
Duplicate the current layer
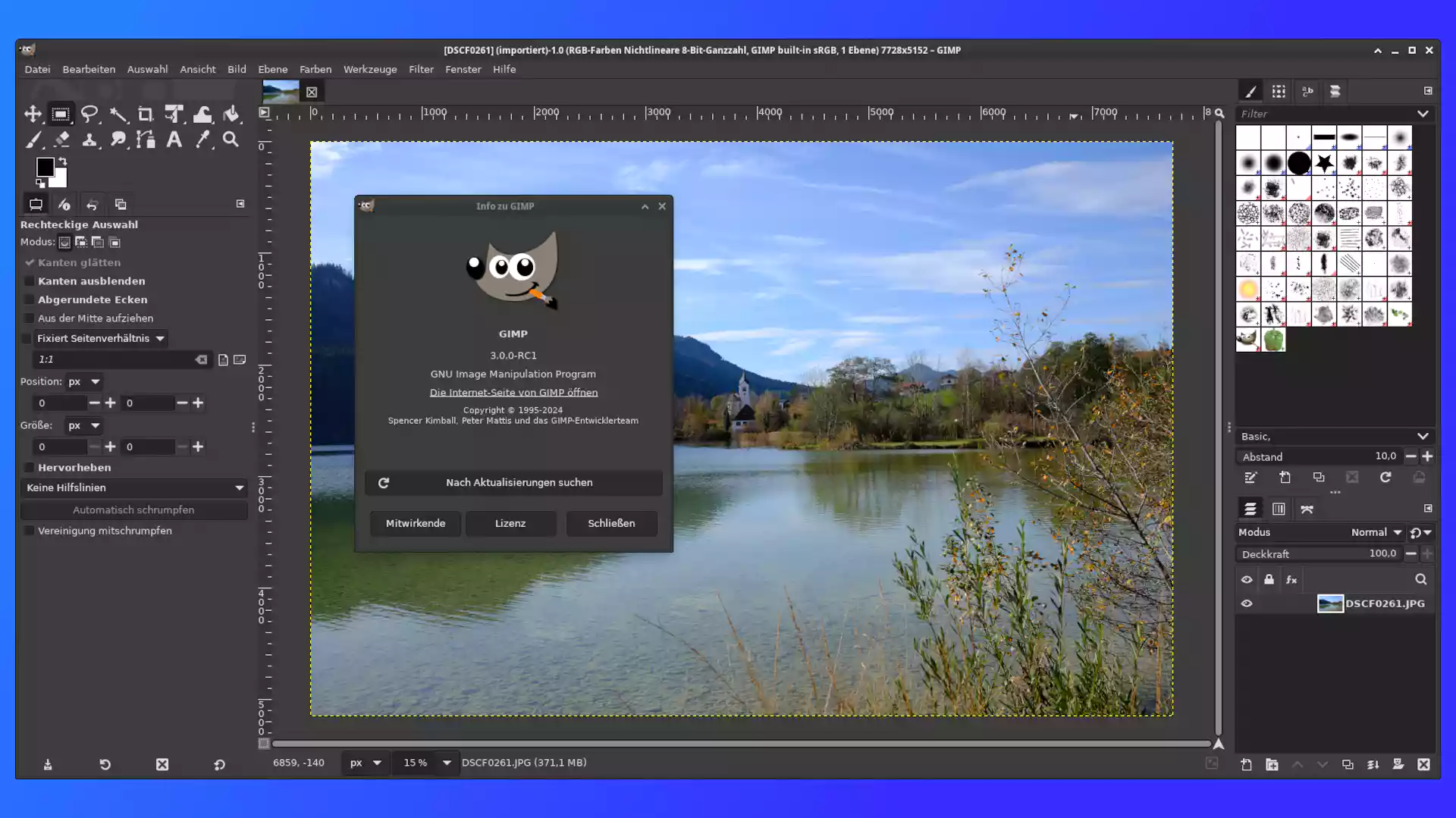[x=1348, y=764]
